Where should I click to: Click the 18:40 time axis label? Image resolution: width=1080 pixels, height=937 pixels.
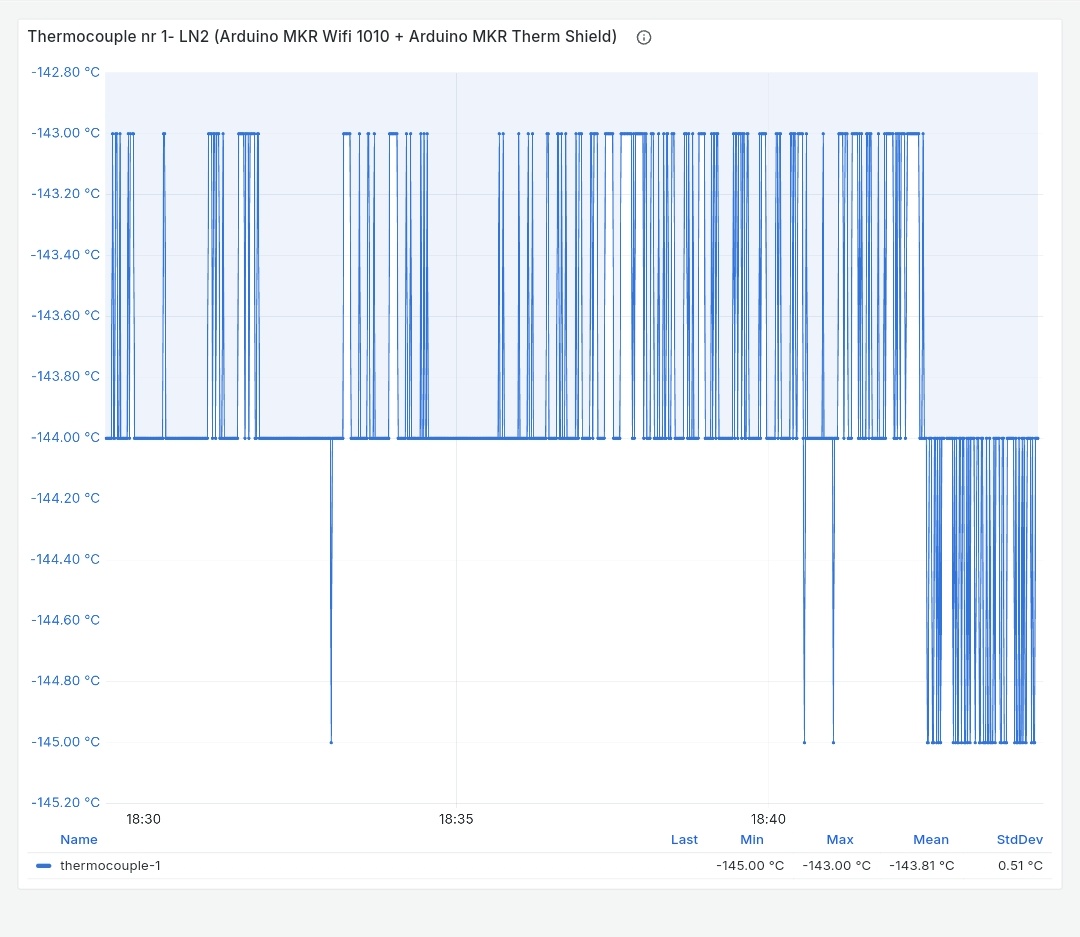(769, 819)
